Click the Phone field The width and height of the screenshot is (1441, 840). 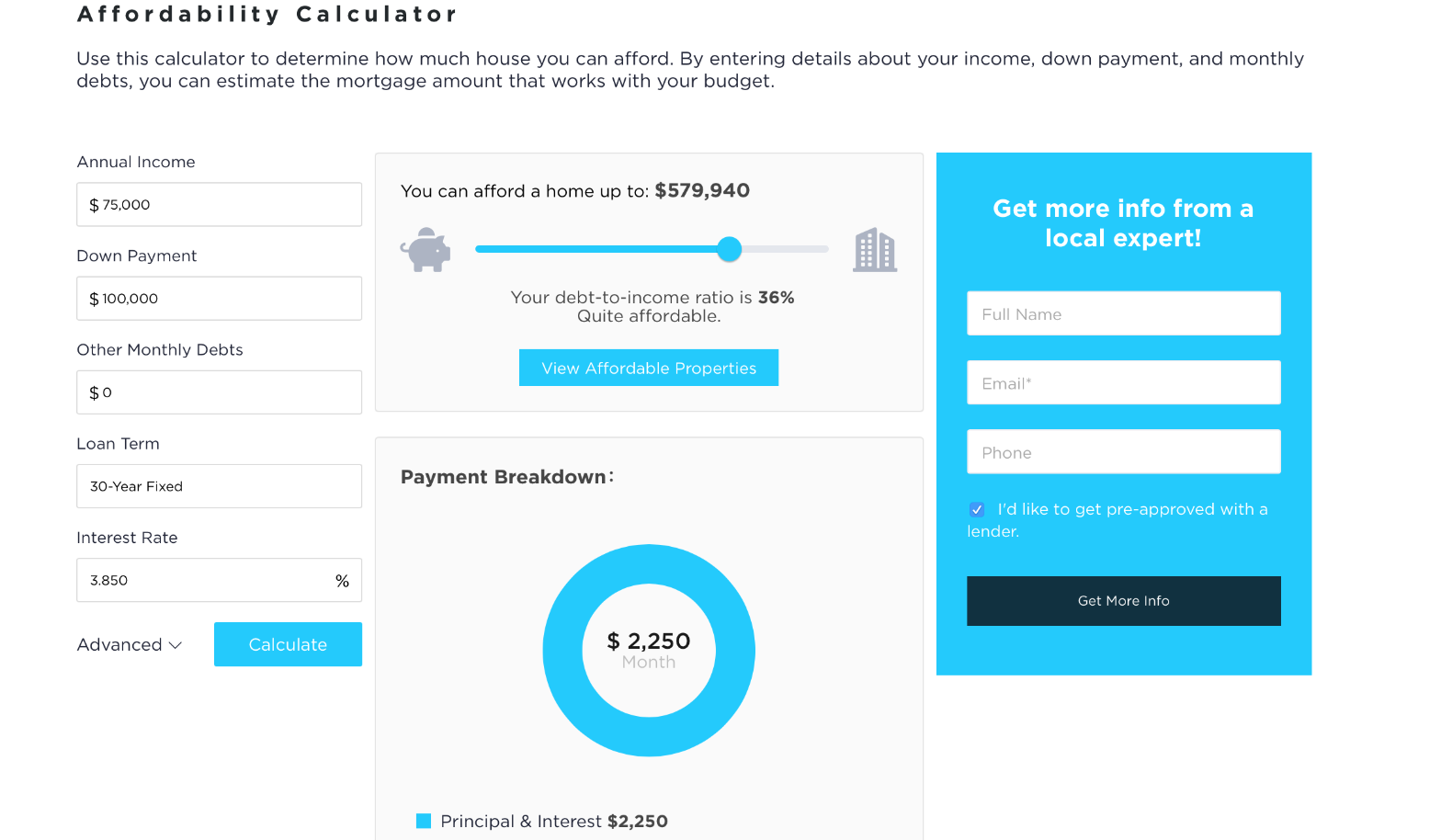1123,451
